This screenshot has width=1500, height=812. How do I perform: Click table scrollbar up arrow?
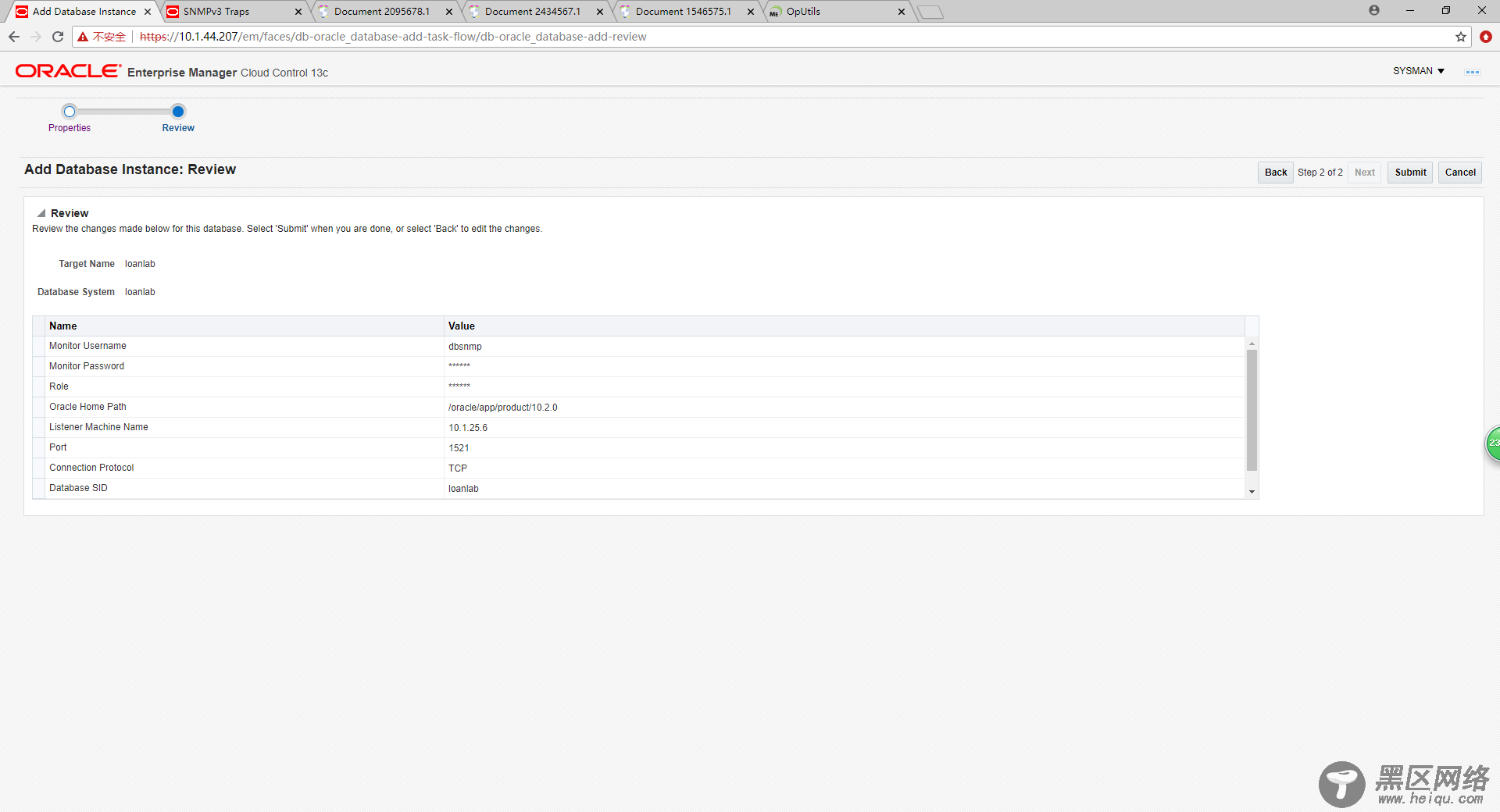pyautogui.click(x=1252, y=344)
